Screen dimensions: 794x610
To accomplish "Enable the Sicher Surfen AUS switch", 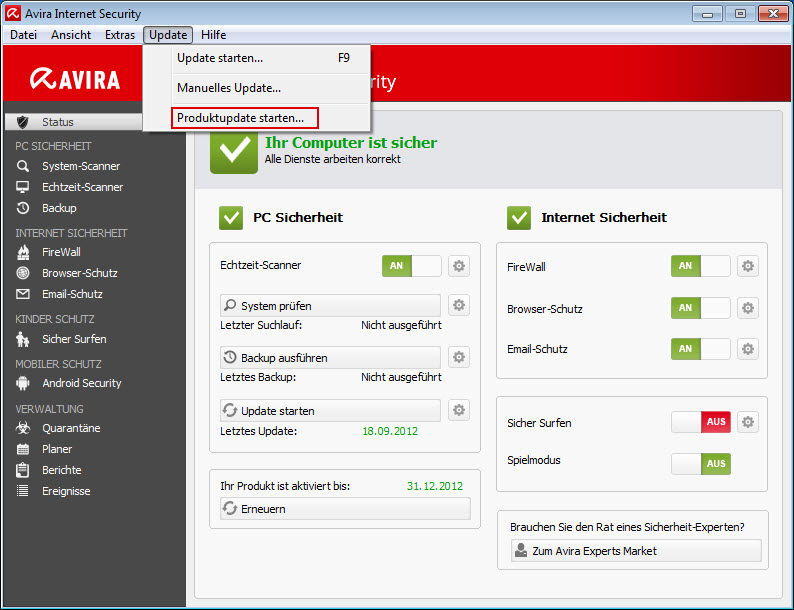I will (x=700, y=422).
